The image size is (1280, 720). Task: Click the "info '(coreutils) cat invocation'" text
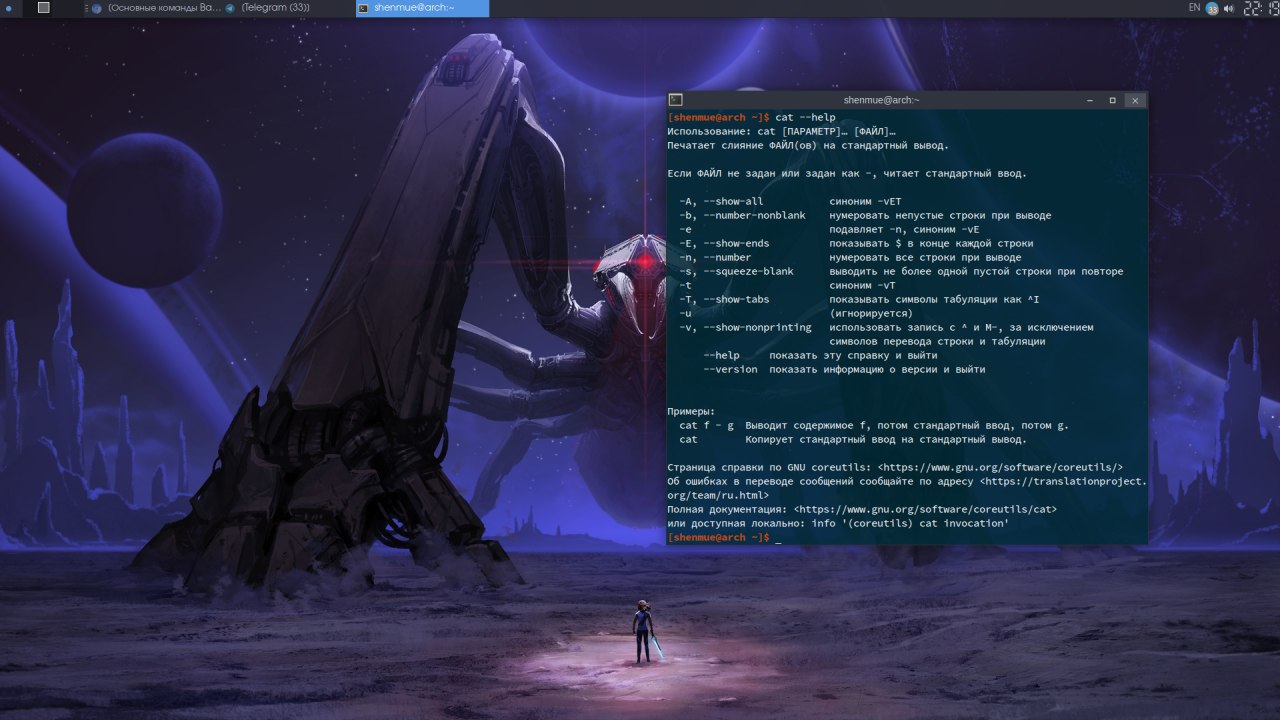pos(909,523)
